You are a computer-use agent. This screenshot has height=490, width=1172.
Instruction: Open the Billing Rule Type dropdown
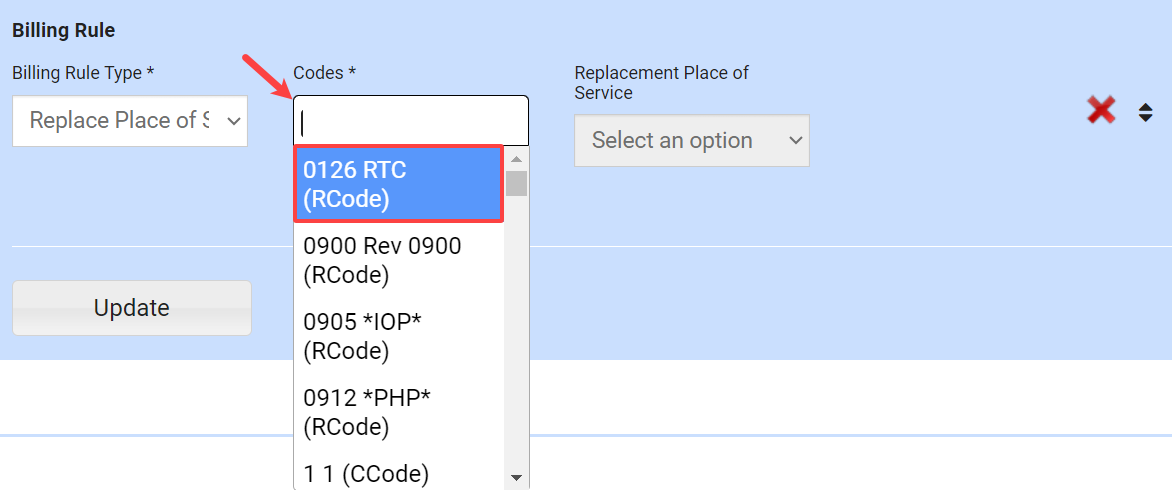point(130,121)
